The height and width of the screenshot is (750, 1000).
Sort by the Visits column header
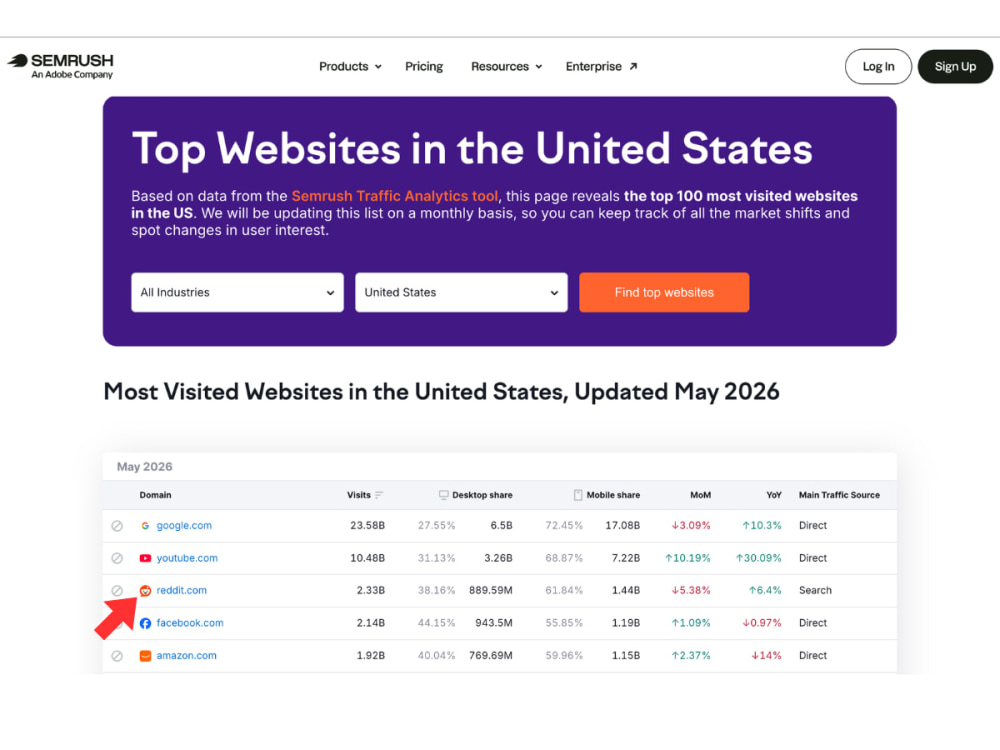tap(358, 495)
